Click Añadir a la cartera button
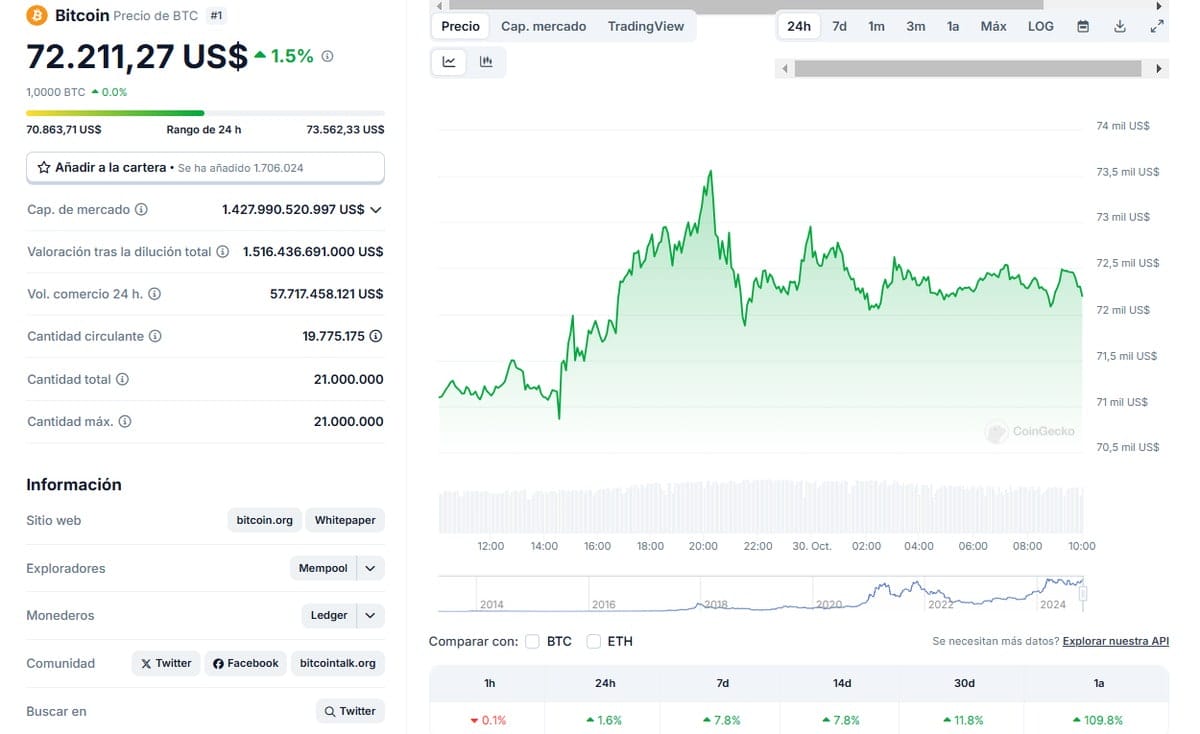 click(205, 168)
